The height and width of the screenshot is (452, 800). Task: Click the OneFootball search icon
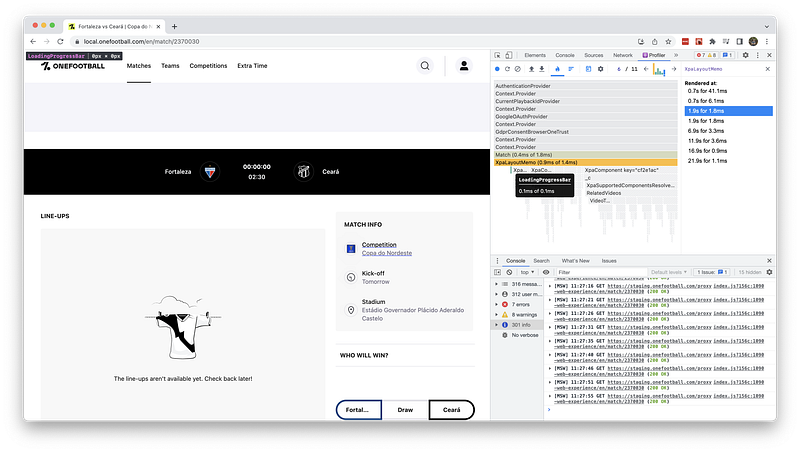click(425, 66)
